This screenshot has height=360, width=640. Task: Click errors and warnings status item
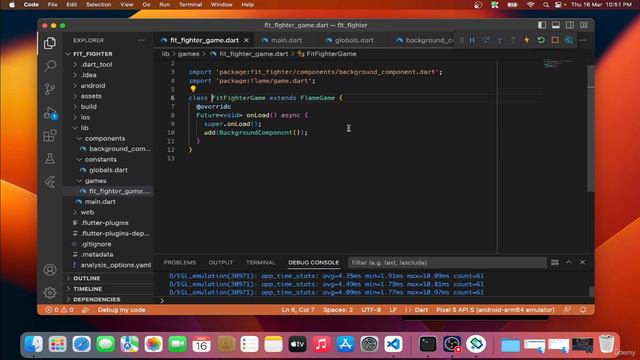click(x=60, y=310)
